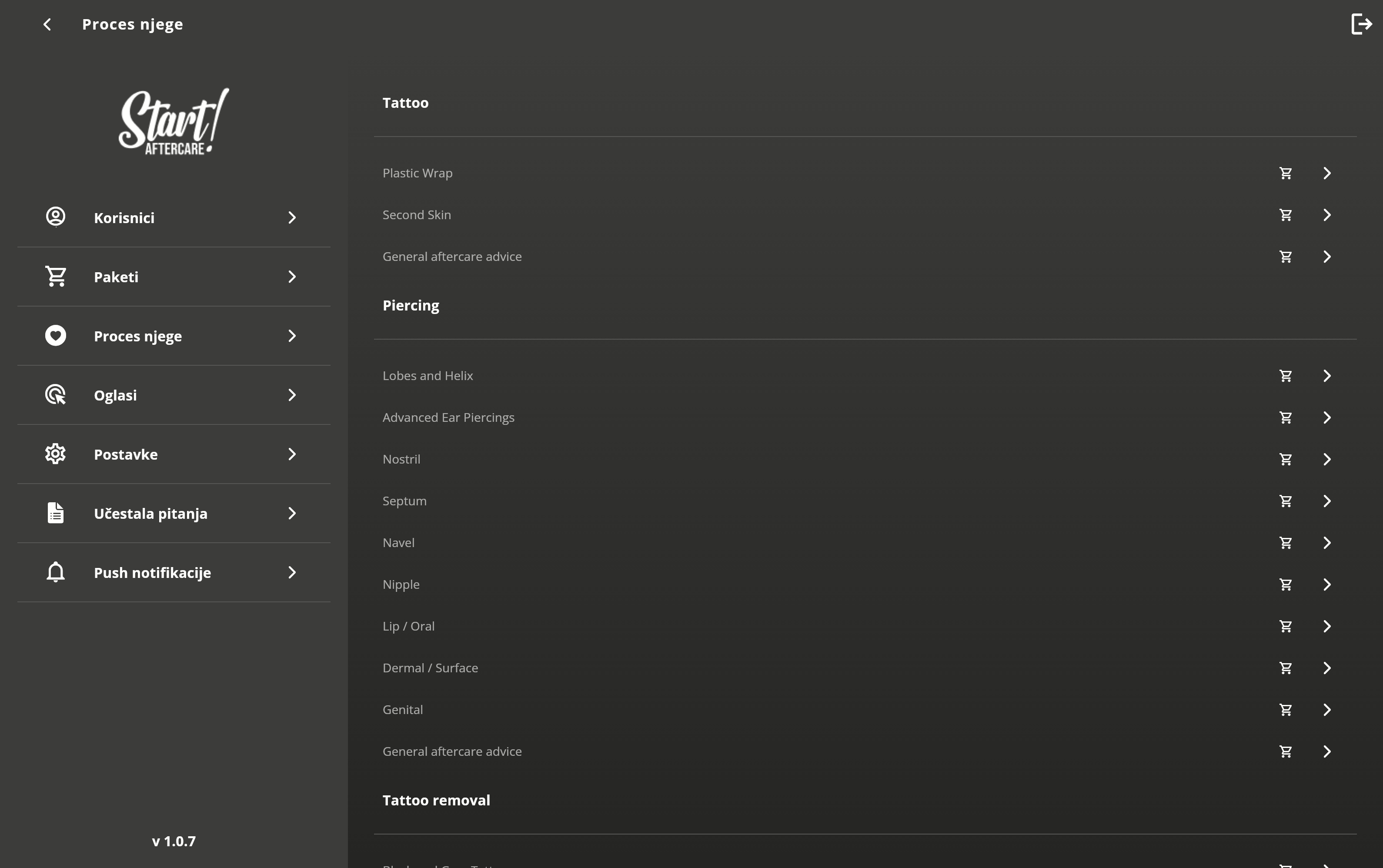Click the logout icon at top right
Image resolution: width=1383 pixels, height=868 pixels.
click(x=1361, y=24)
